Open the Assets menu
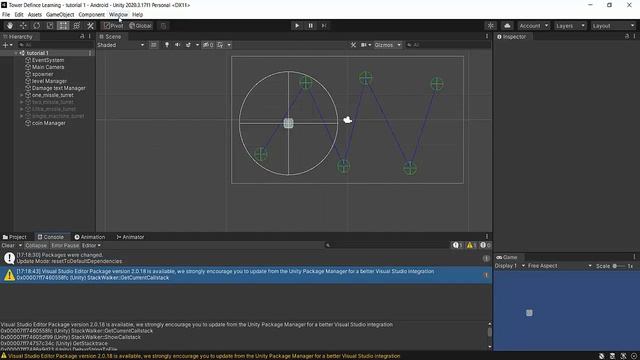 point(35,14)
